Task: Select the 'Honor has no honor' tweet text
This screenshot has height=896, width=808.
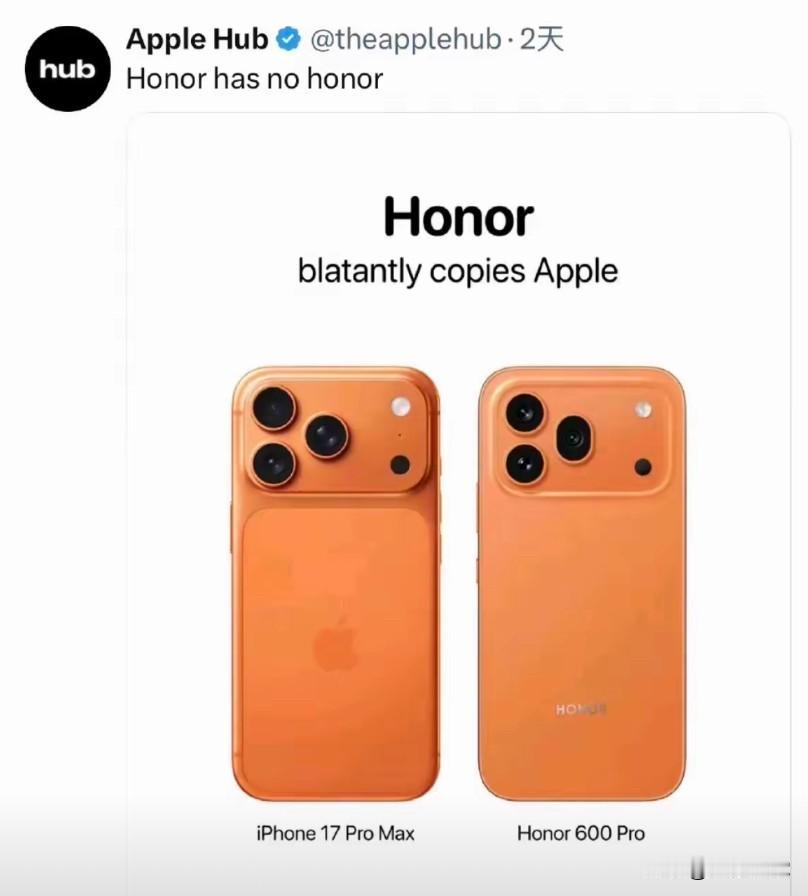Action: click(x=254, y=79)
